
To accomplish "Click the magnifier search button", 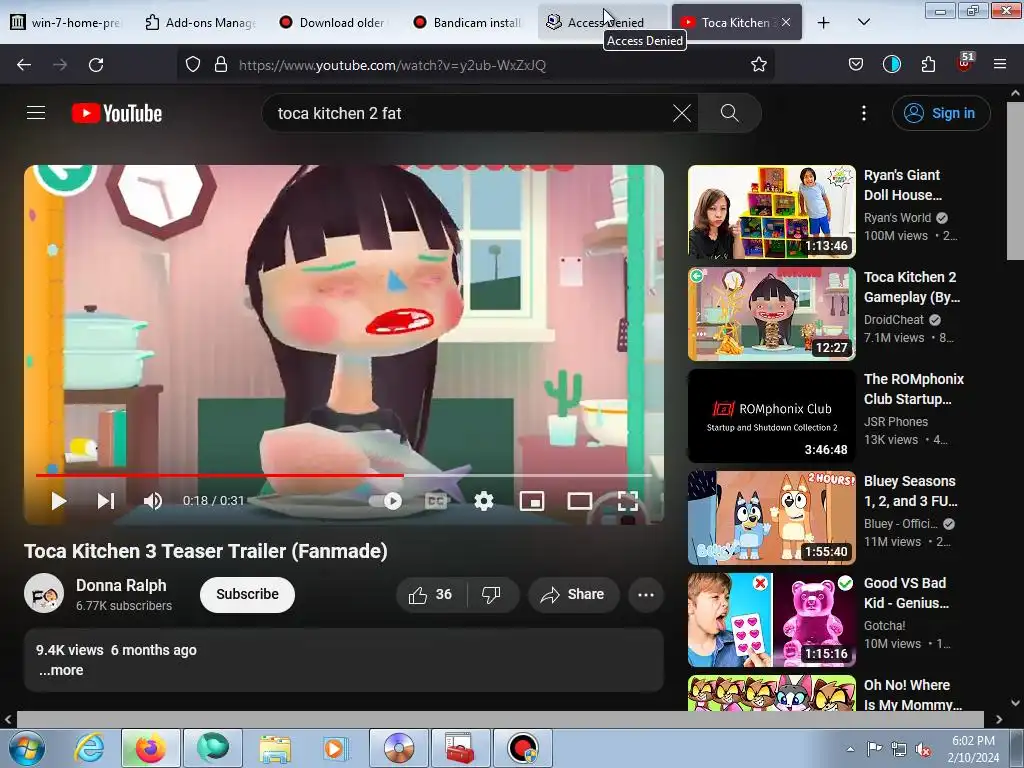I will [729, 113].
